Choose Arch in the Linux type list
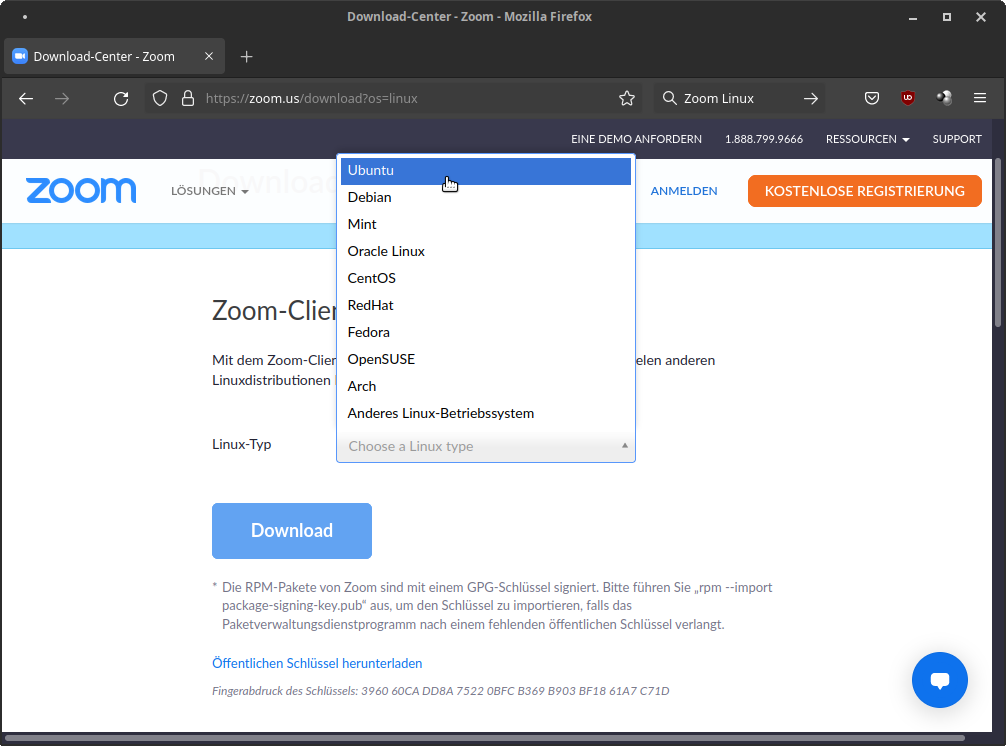Viewport: 1006px width, 746px height. pos(486,386)
